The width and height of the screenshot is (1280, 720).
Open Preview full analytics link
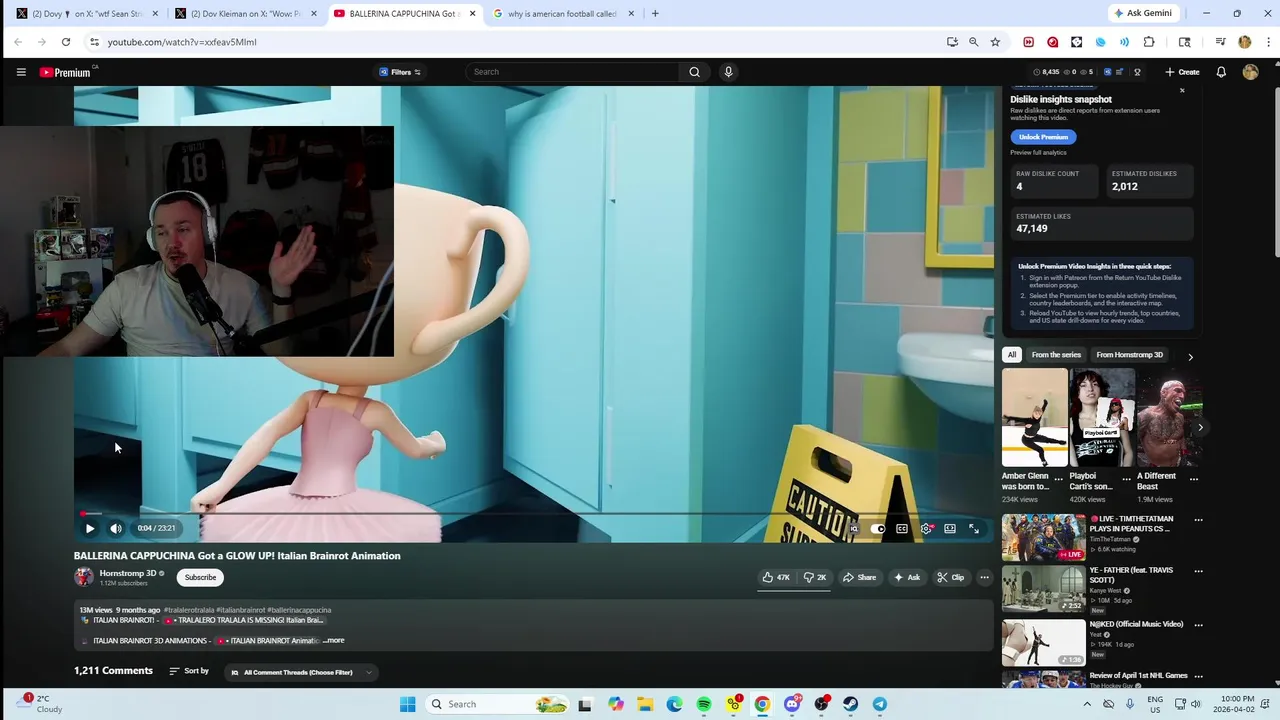coord(1038,152)
